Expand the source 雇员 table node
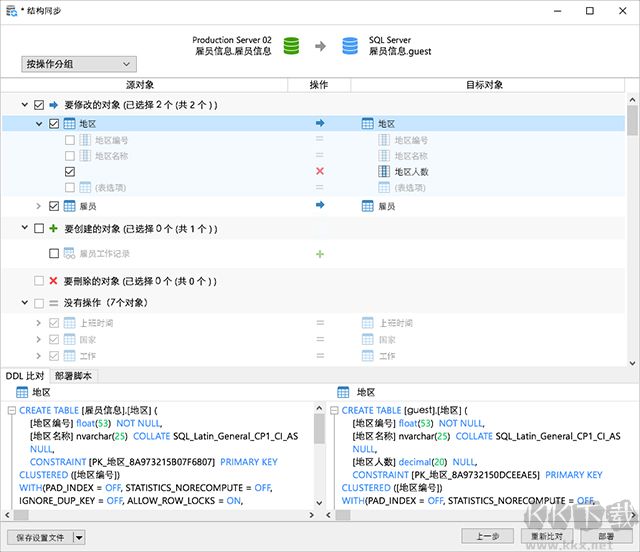The image size is (640, 552). [x=39, y=206]
